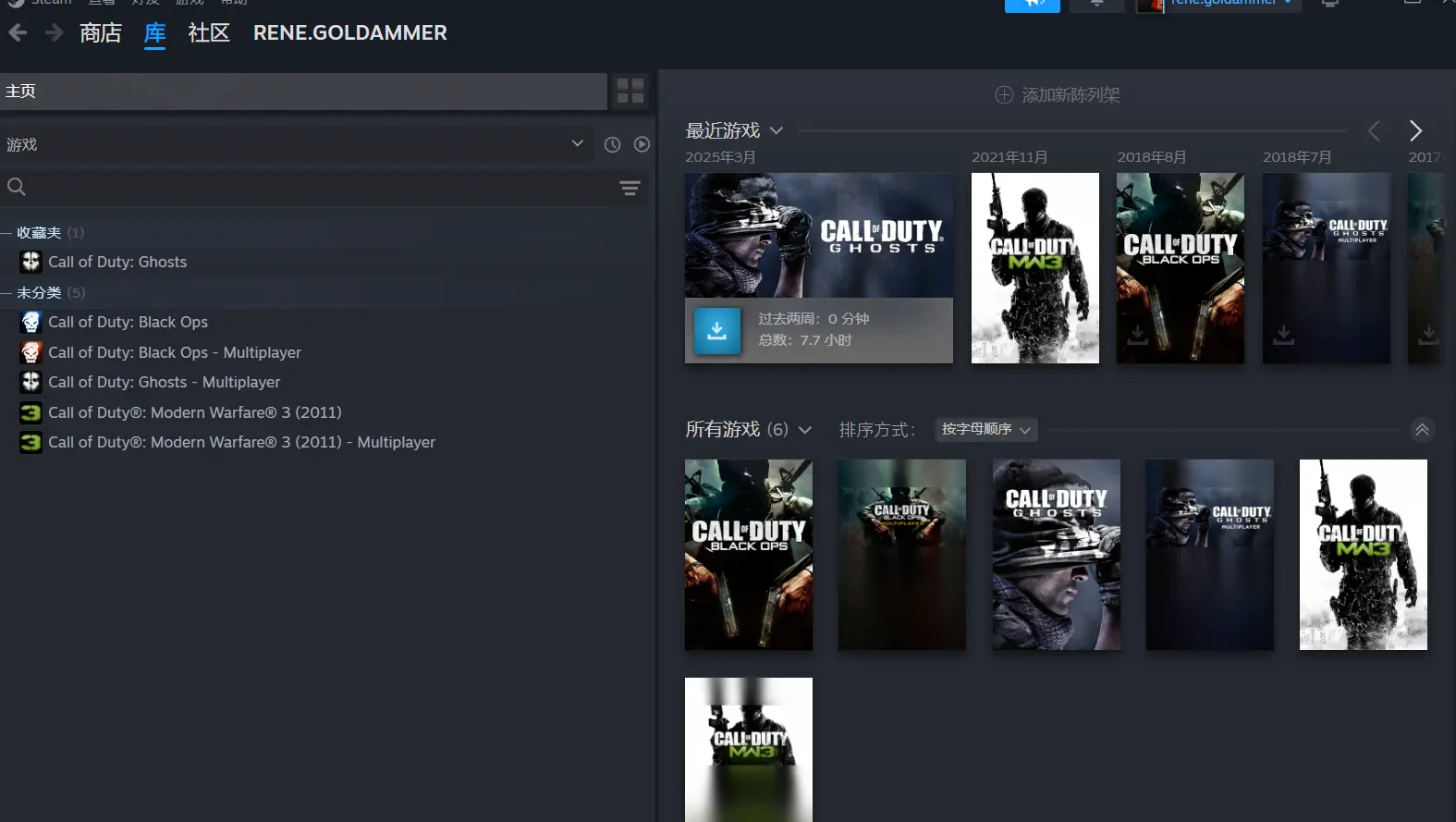Open MW3 Multiplayer cover in bottom row

pyautogui.click(x=749, y=750)
